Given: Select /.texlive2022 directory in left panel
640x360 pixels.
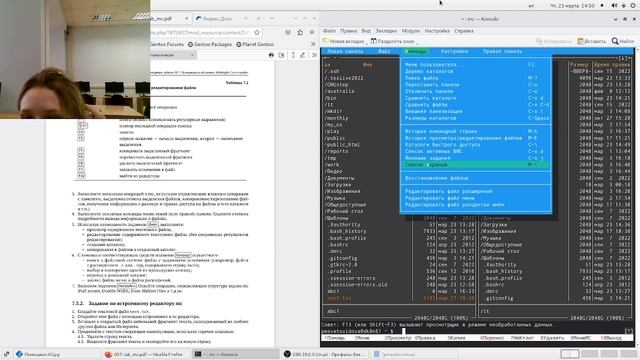Looking at the screenshot, I should 344,78.
